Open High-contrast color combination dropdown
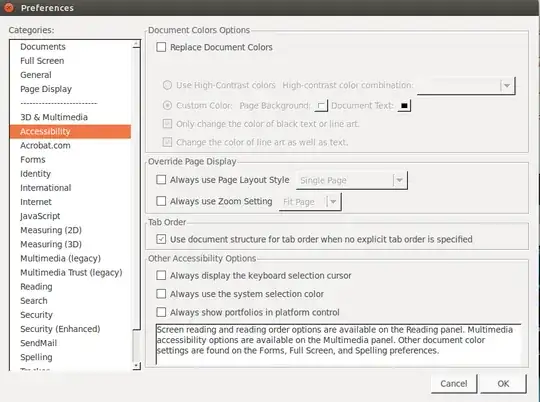This screenshot has width=540, height=402. (x=466, y=85)
